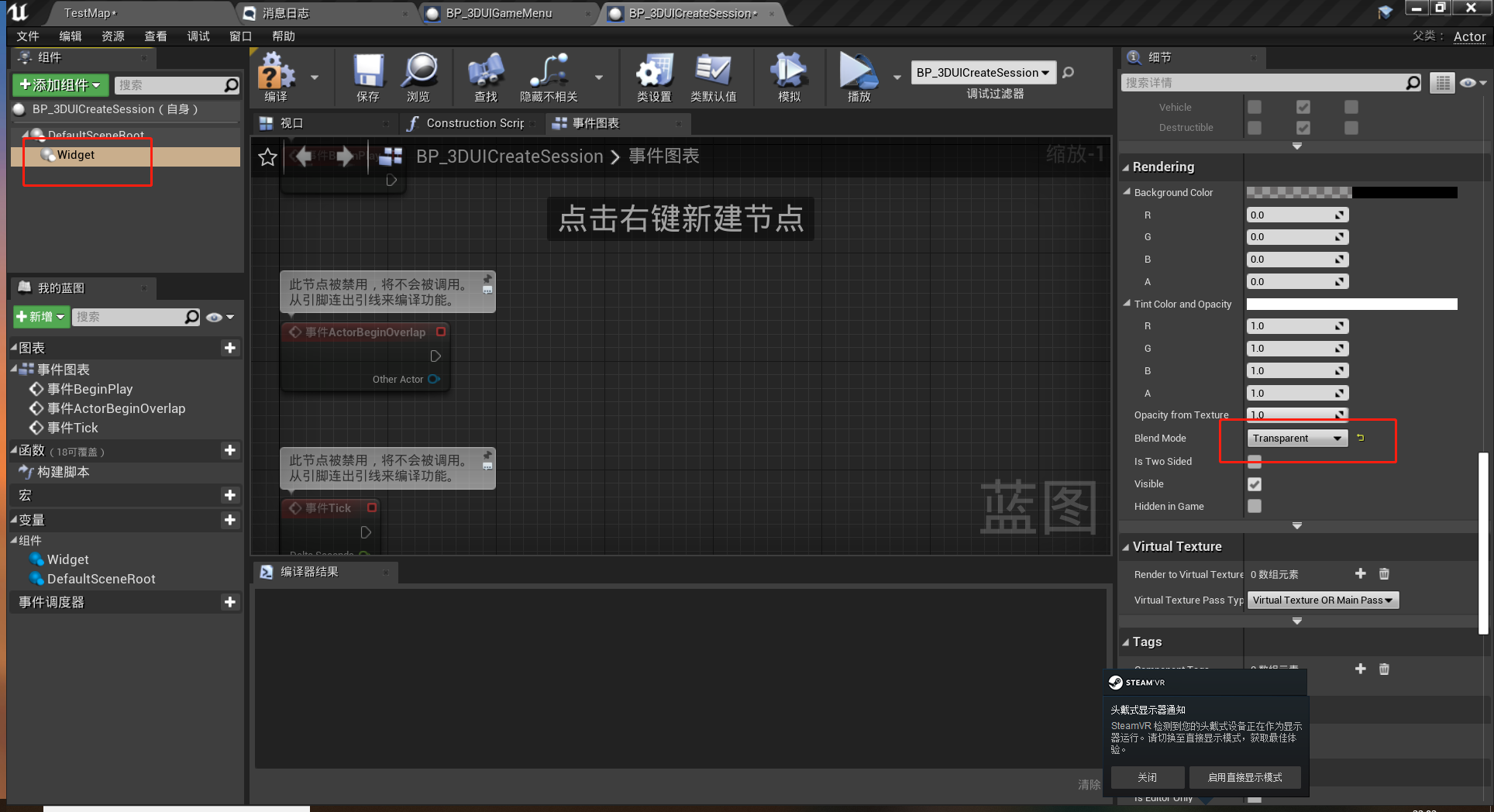The image size is (1494, 812).
Task: Toggle 隐藏不相关 (Hide Unrelated) nodes
Action: [x=548, y=75]
